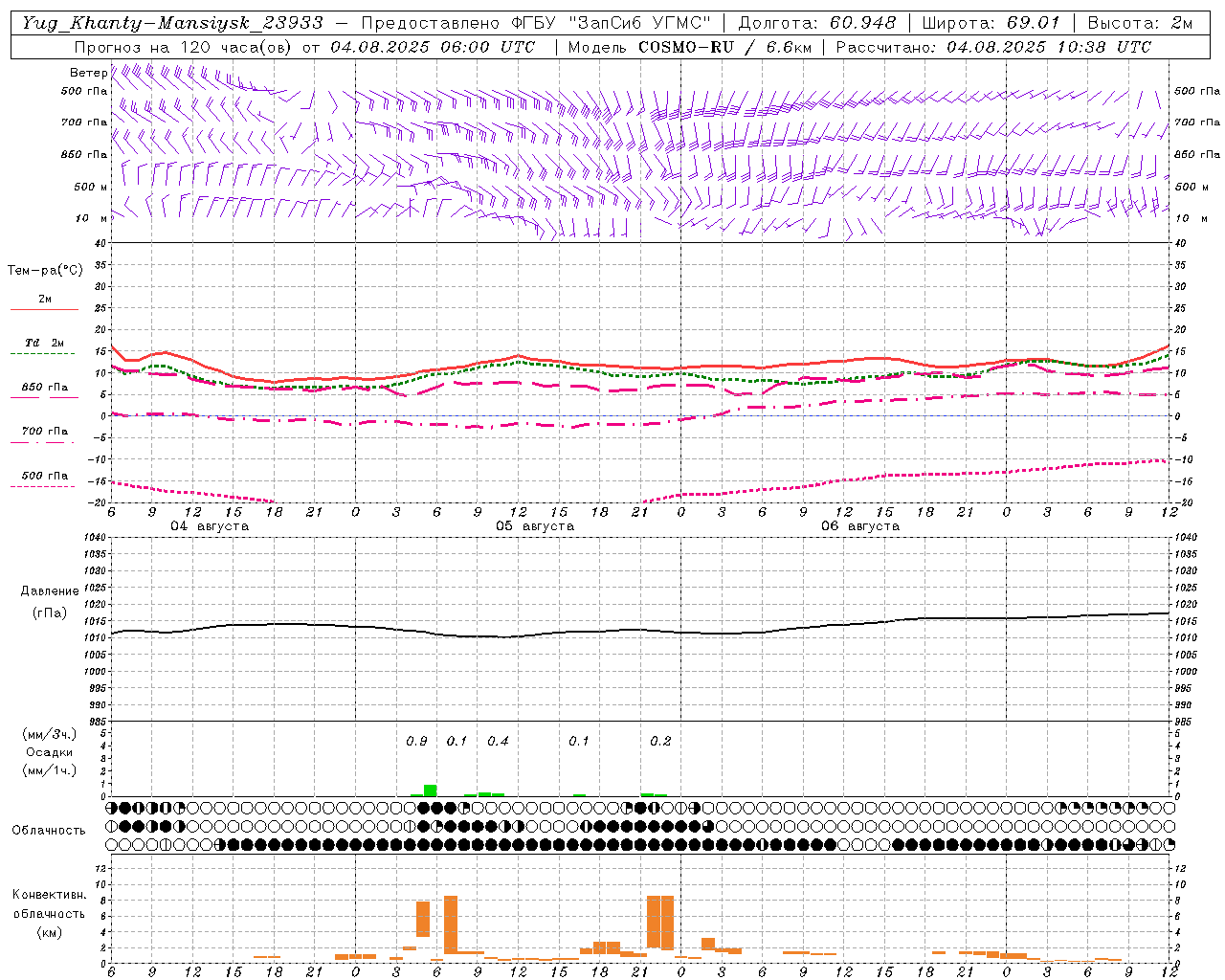Click the (мм/3ч.) units label
The height and width of the screenshot is (980, 1225).
[x=49, y=735]
